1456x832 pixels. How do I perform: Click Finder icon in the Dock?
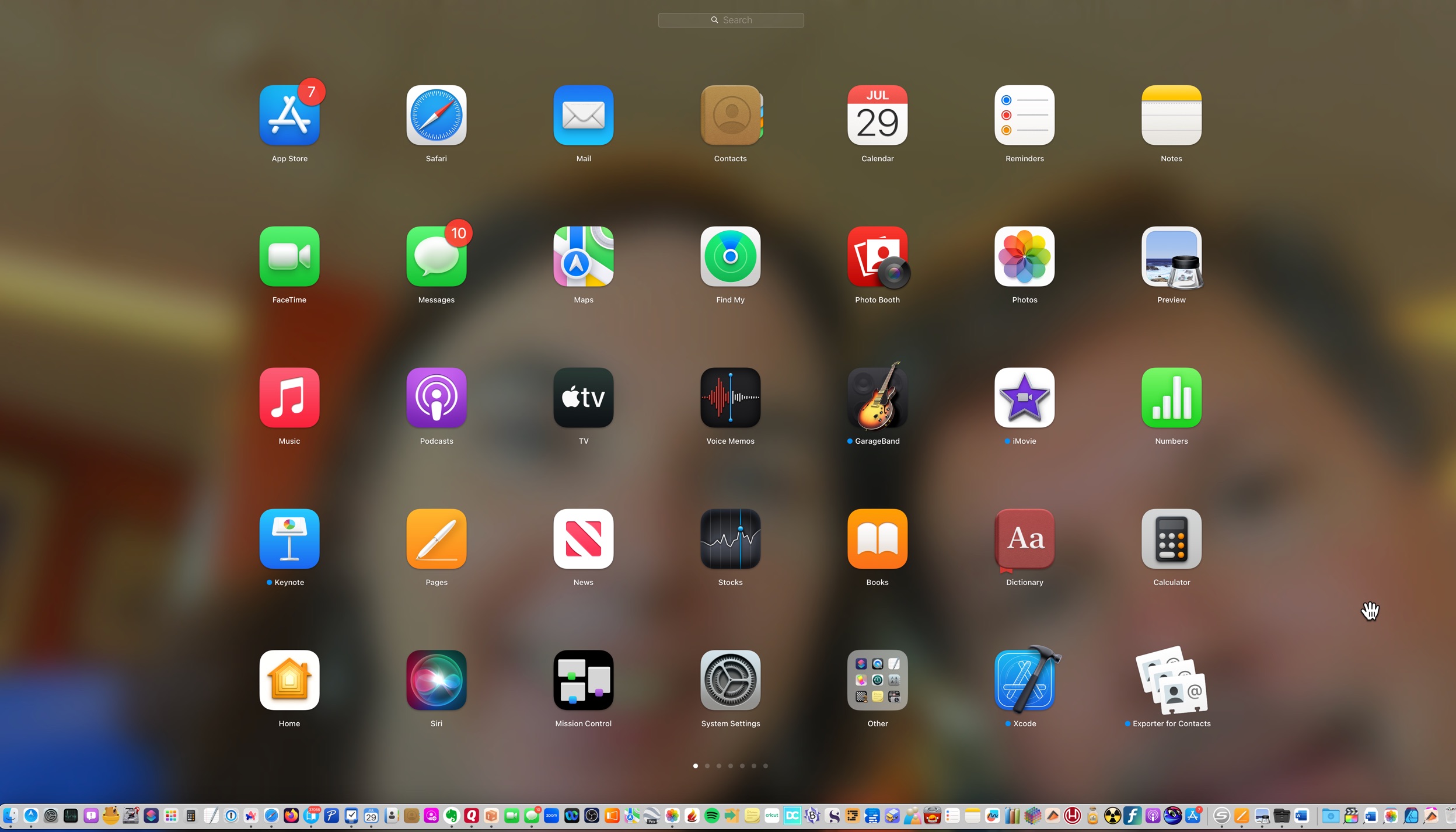10,816
